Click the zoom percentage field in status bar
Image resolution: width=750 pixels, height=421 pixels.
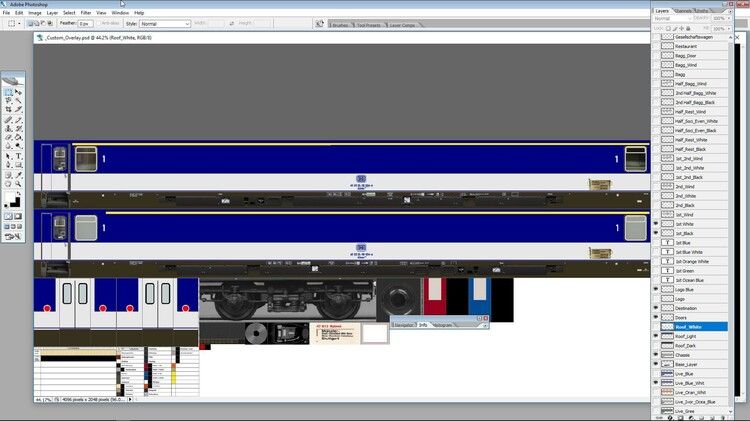43,399
